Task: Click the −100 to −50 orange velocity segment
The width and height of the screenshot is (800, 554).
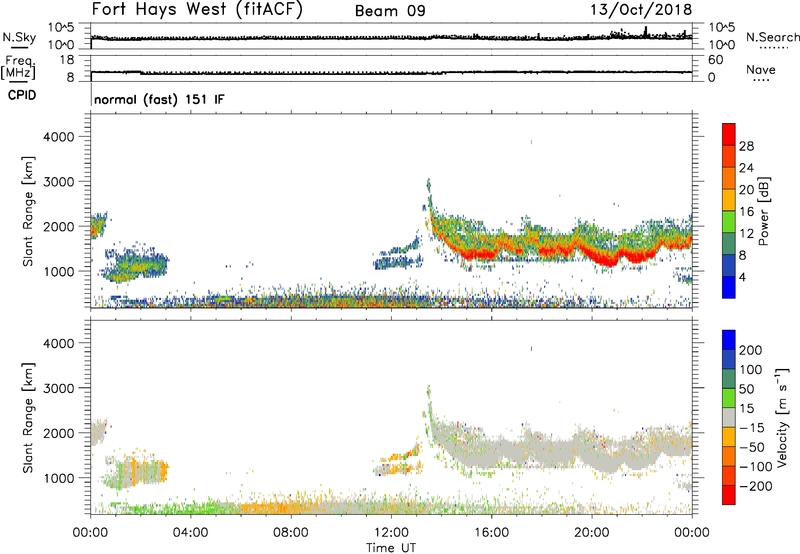Action: point(729,457)
